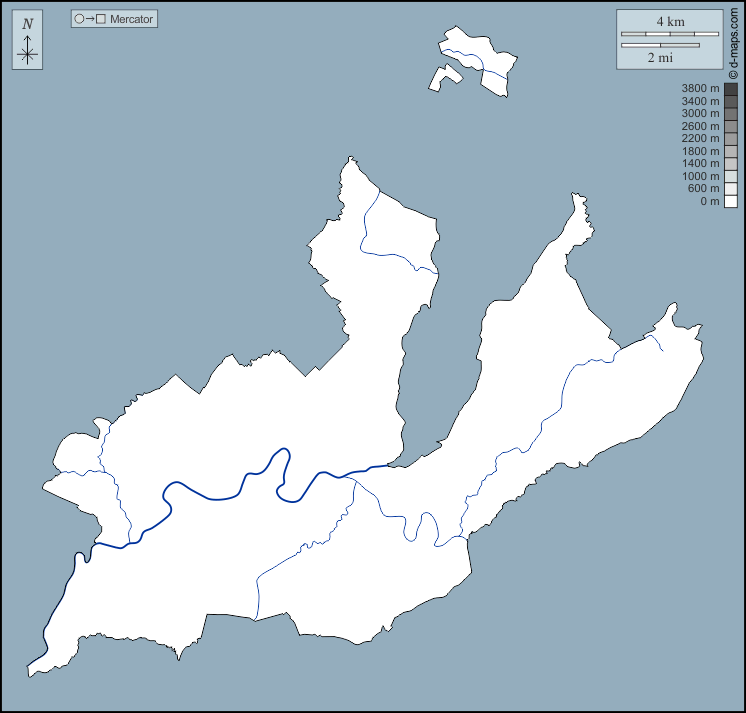Choose the 2600 m elevation swatch

pos(731,126)
